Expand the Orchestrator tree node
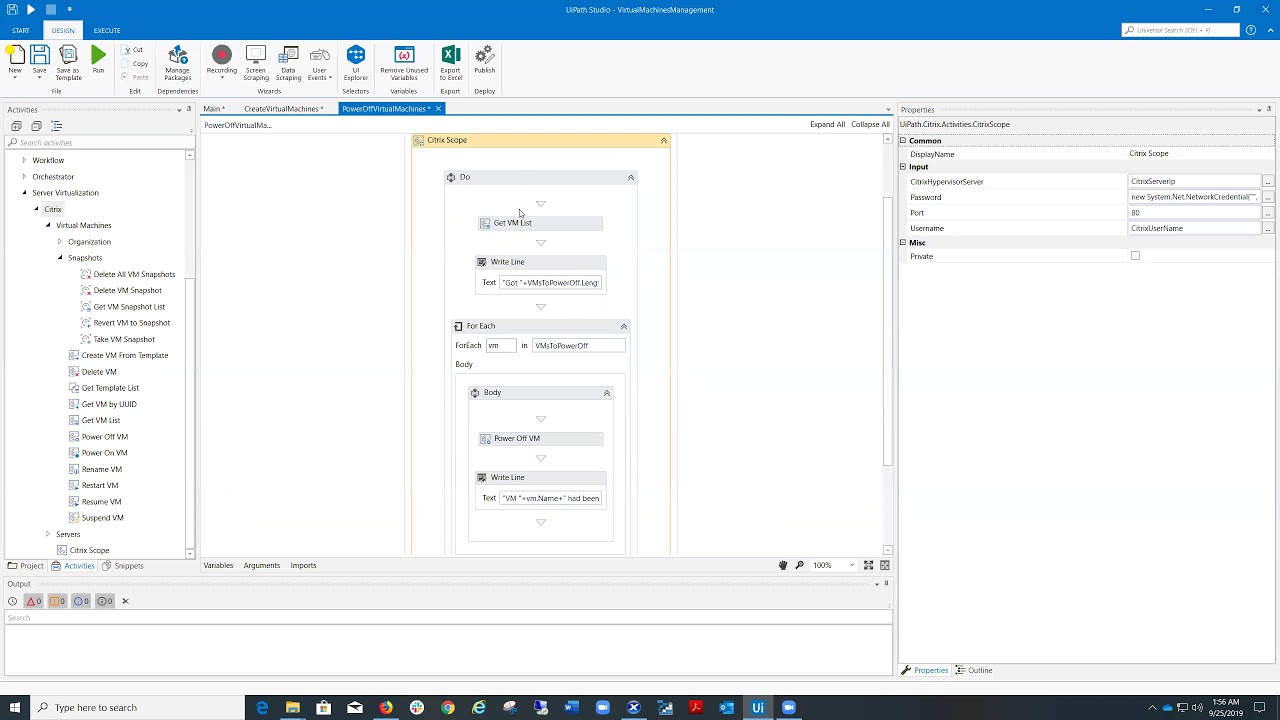The image size is (1280, 720). point(24,177)
